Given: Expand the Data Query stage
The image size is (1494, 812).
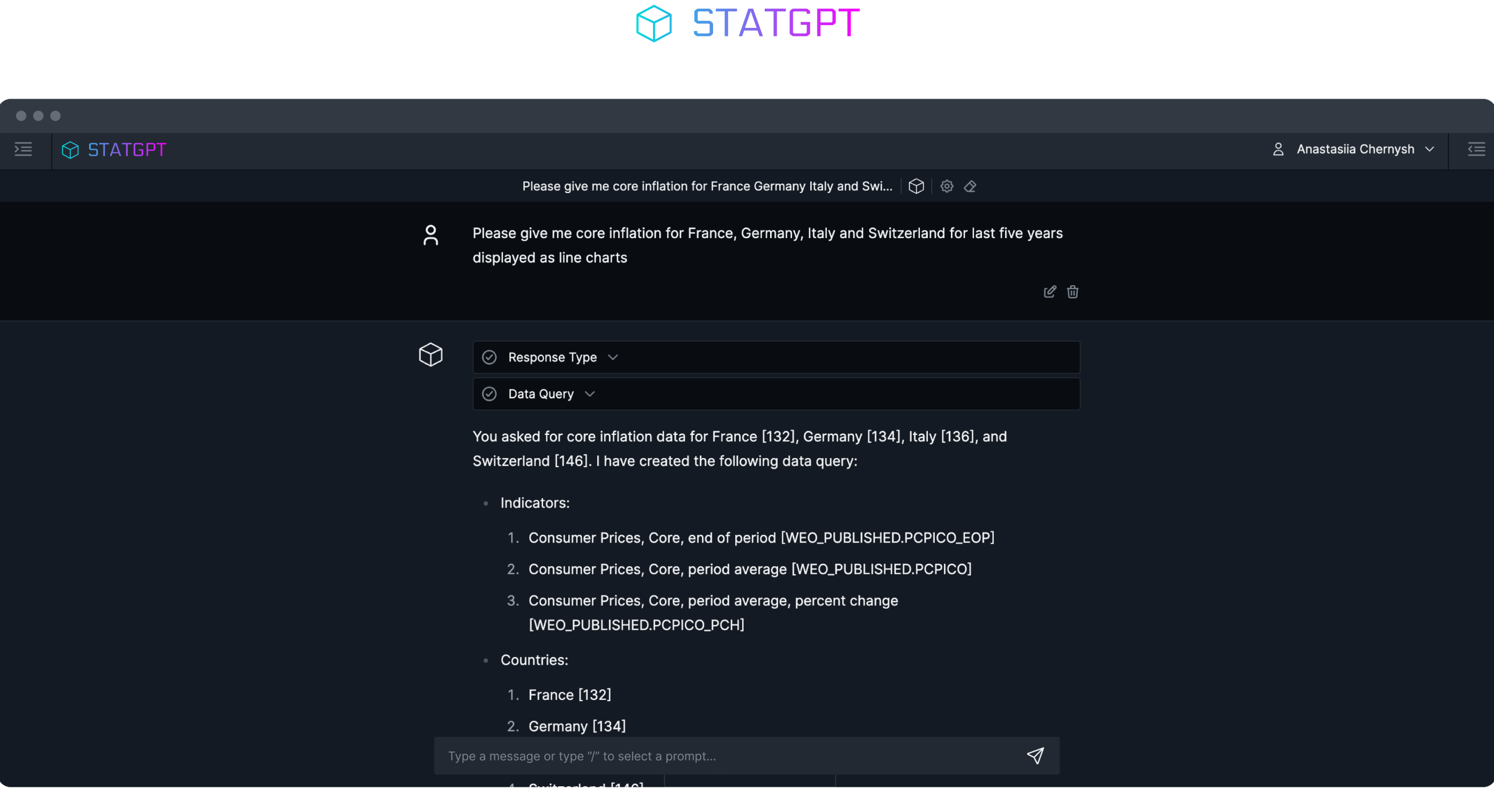Looking at the screenshot, I should [776, 394].
